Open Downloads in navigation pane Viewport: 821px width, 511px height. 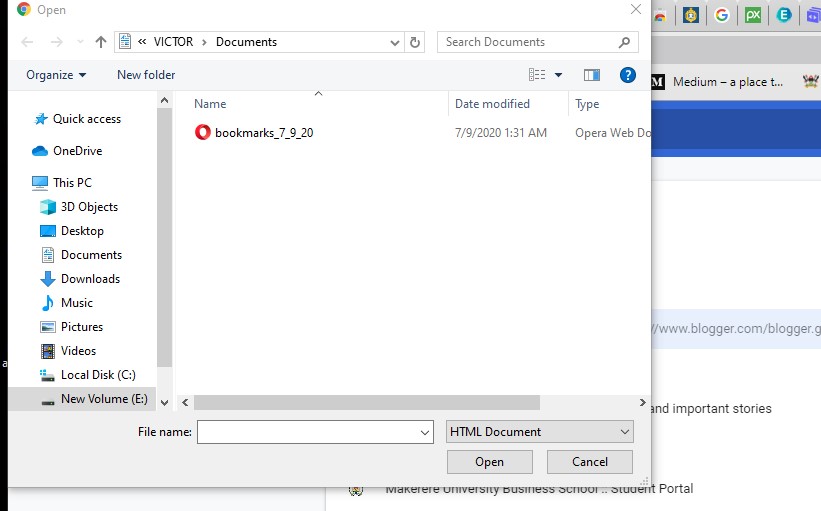click(x=90, y=279)
